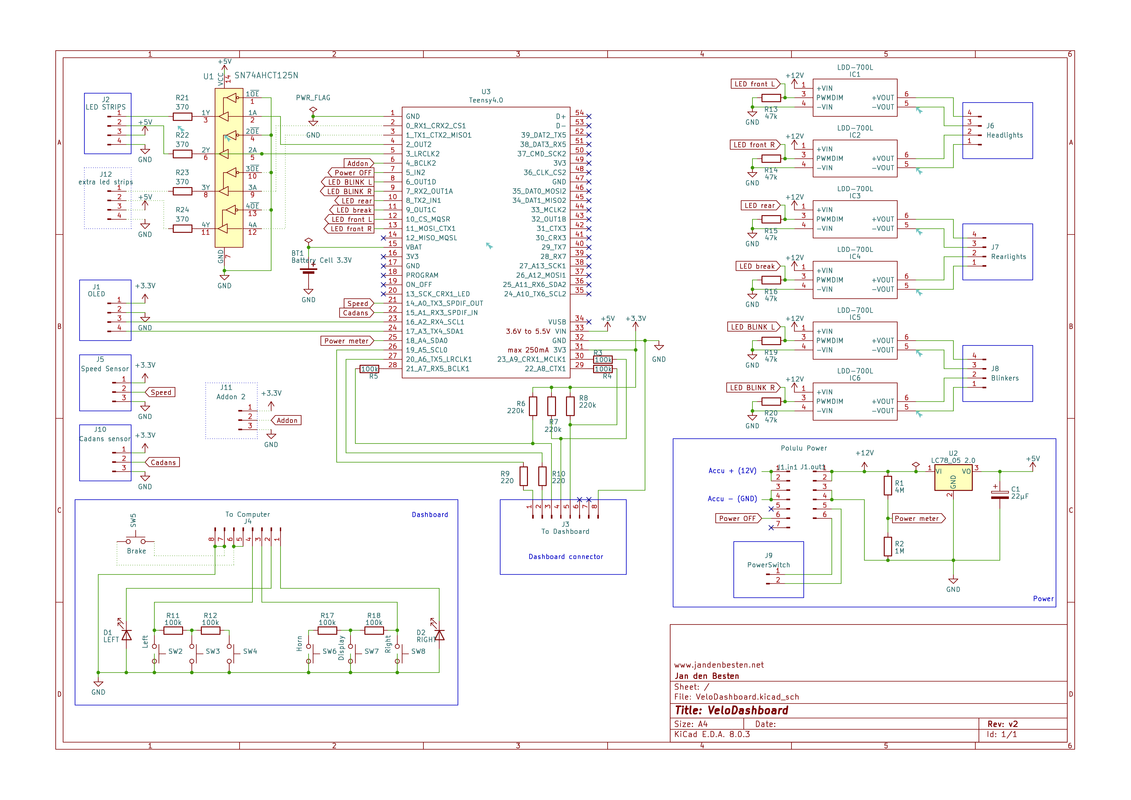Click the Polulu Power label
Image resolution: width=1131 pixels, height=800 pixels.
(804, 448)
